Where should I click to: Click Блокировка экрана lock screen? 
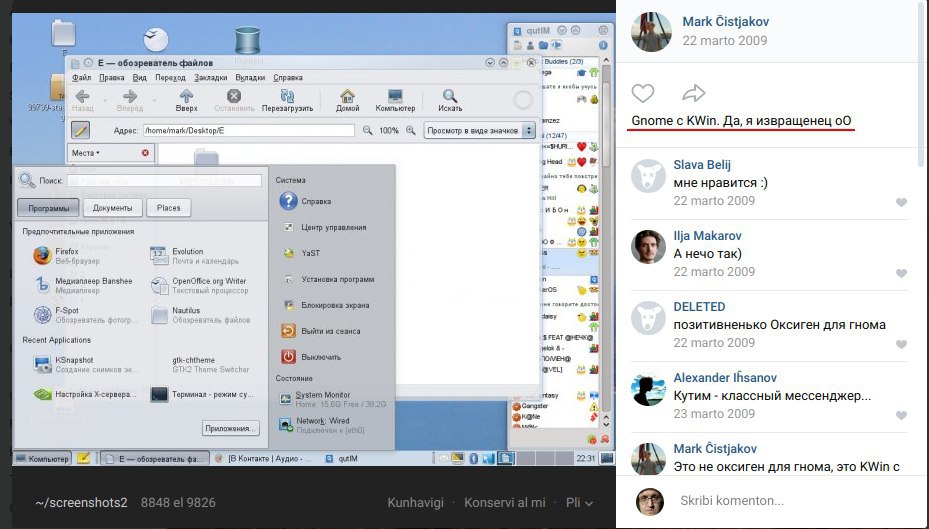(325, 305)
